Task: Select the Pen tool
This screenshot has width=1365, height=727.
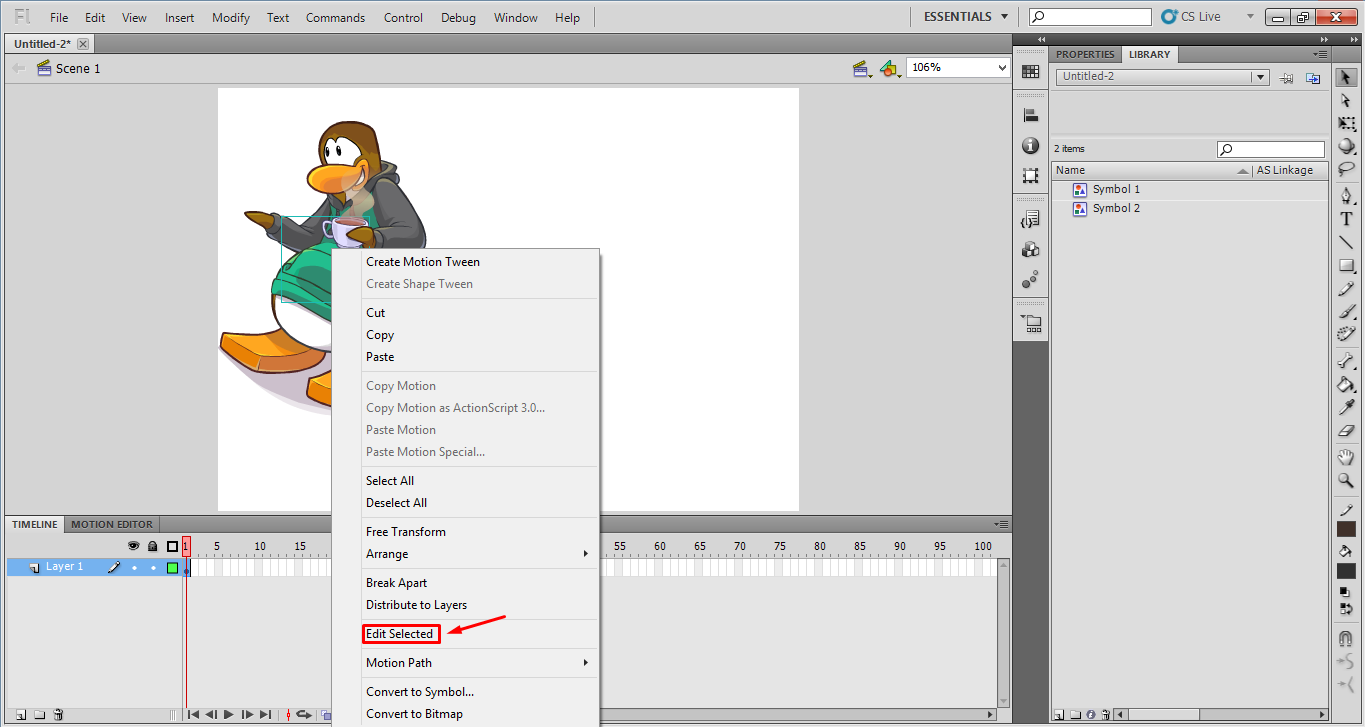Action: point(1346,196)
